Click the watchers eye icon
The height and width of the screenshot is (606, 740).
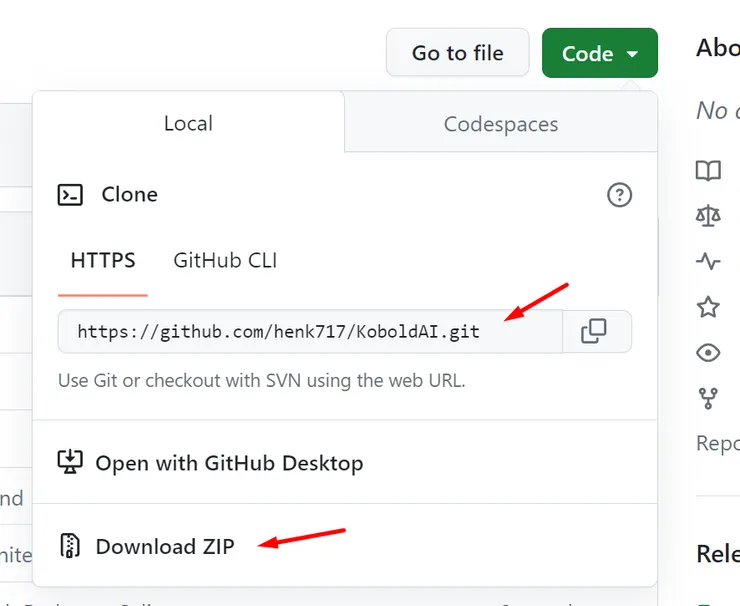click(x=708, y=352)
